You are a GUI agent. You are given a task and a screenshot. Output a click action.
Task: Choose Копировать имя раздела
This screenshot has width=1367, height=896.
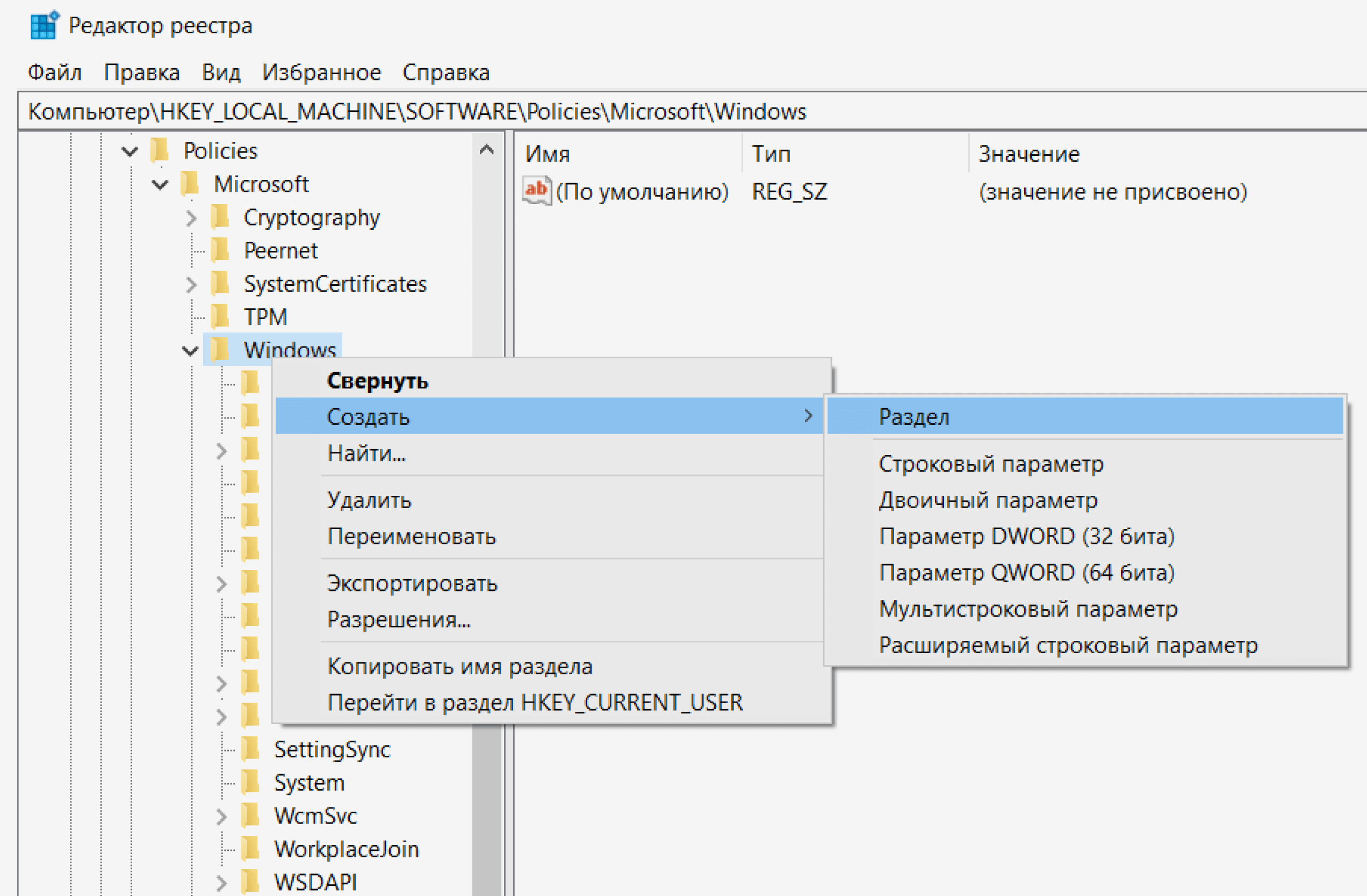pyautogui.click(x=552, y=666)
